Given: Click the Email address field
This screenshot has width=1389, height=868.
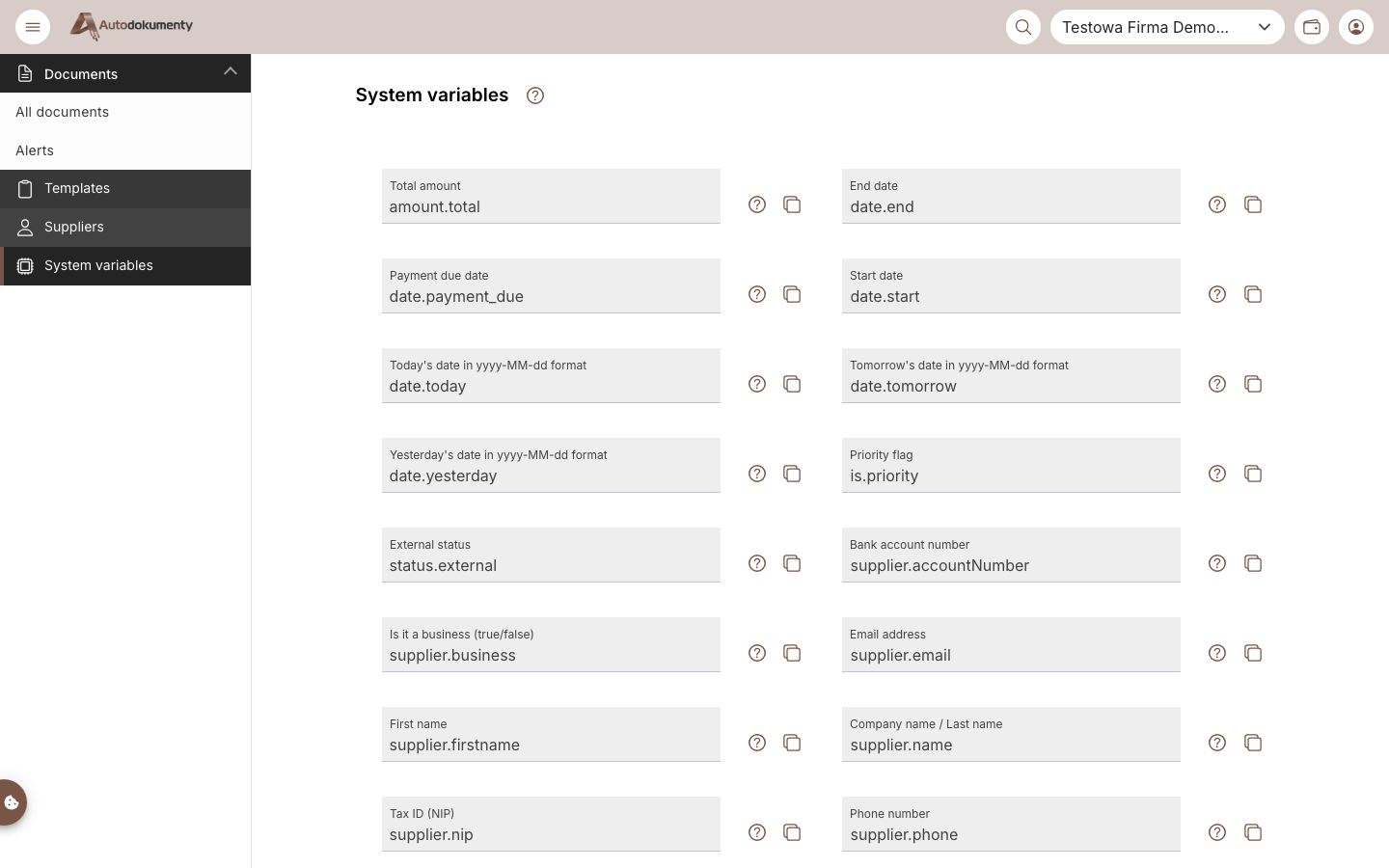Looking at the screenshot, I should [x=1011, y=645].
